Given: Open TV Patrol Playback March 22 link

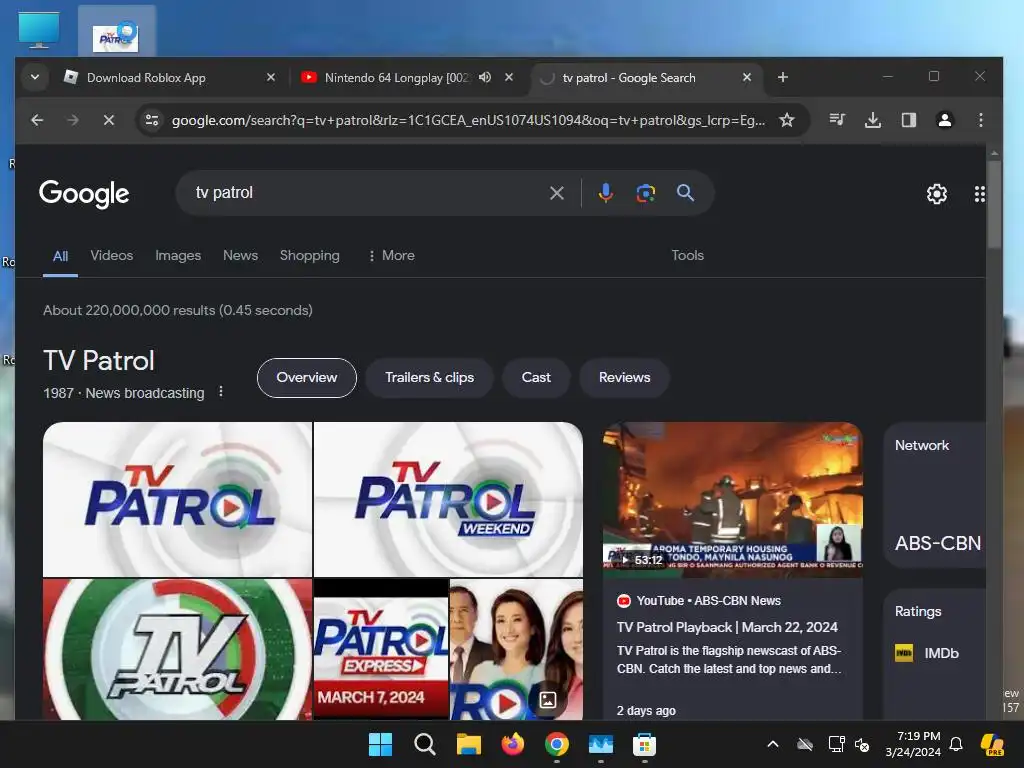Looking at the screenshot, I should pos(727,628).
